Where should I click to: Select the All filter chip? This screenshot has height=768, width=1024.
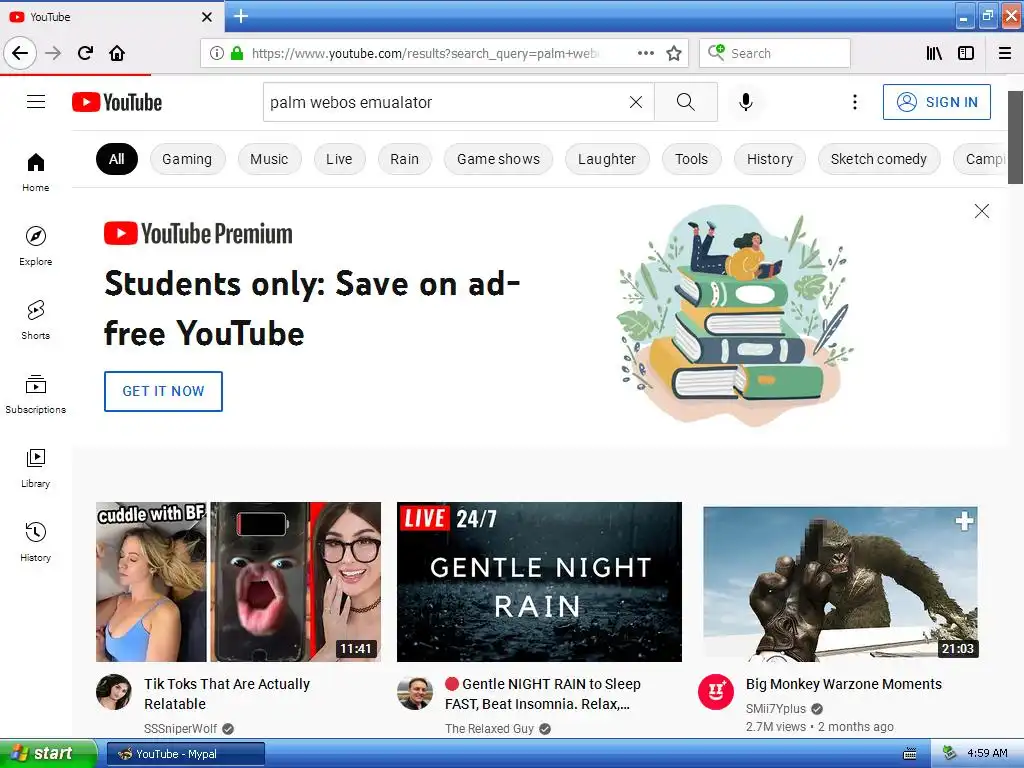tap(117, 159)
